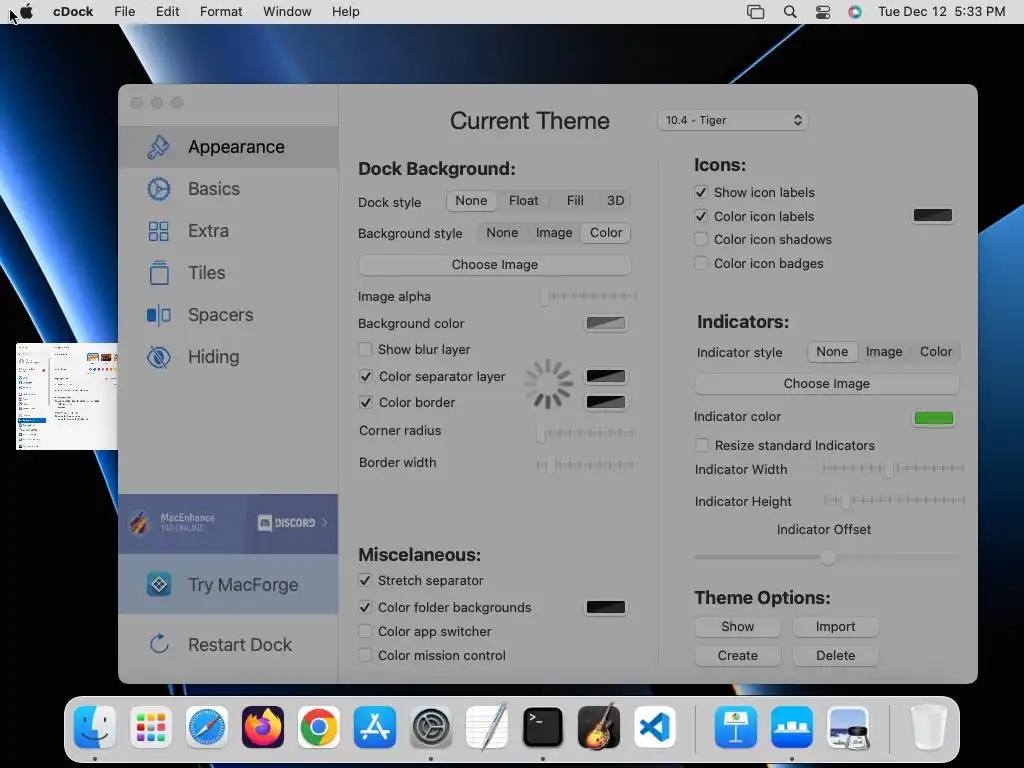Launch Safari from the Dock
The width and height of the screenshot is (1024, 768).
(x=207, y=727)
